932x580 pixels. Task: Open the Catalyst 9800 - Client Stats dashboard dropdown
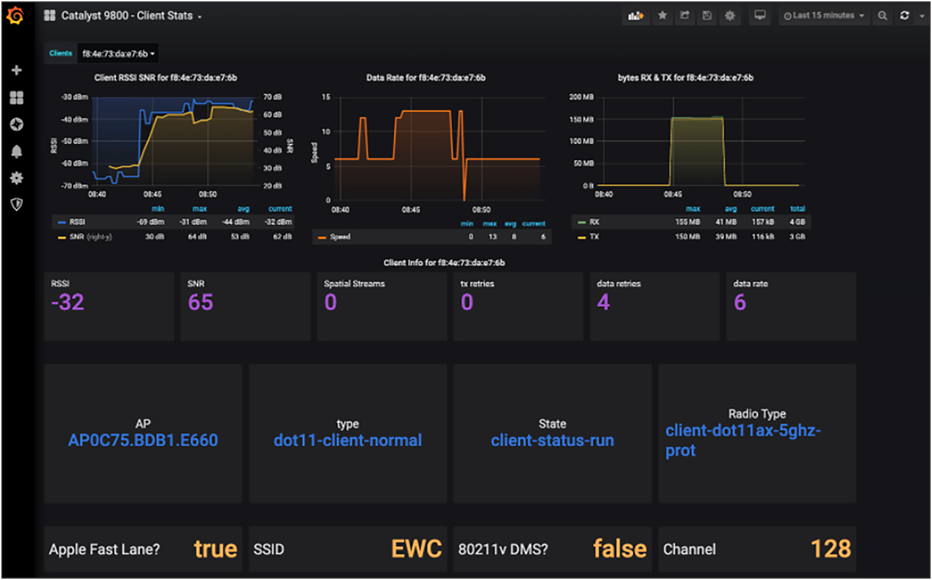(131, 16)
